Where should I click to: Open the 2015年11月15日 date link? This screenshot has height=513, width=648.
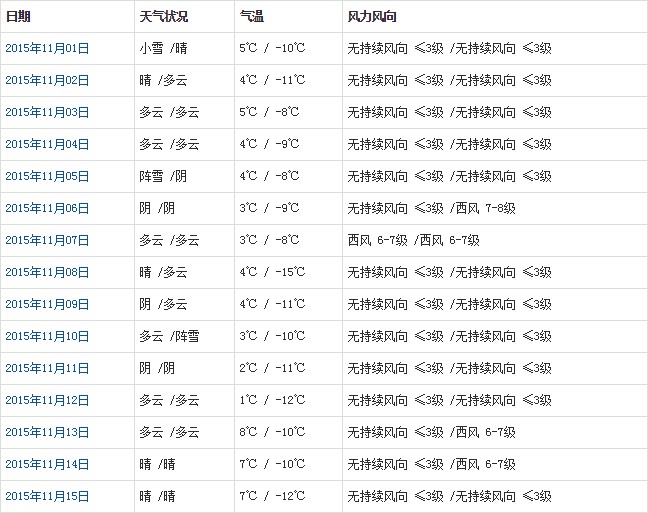tap(47, 496)
